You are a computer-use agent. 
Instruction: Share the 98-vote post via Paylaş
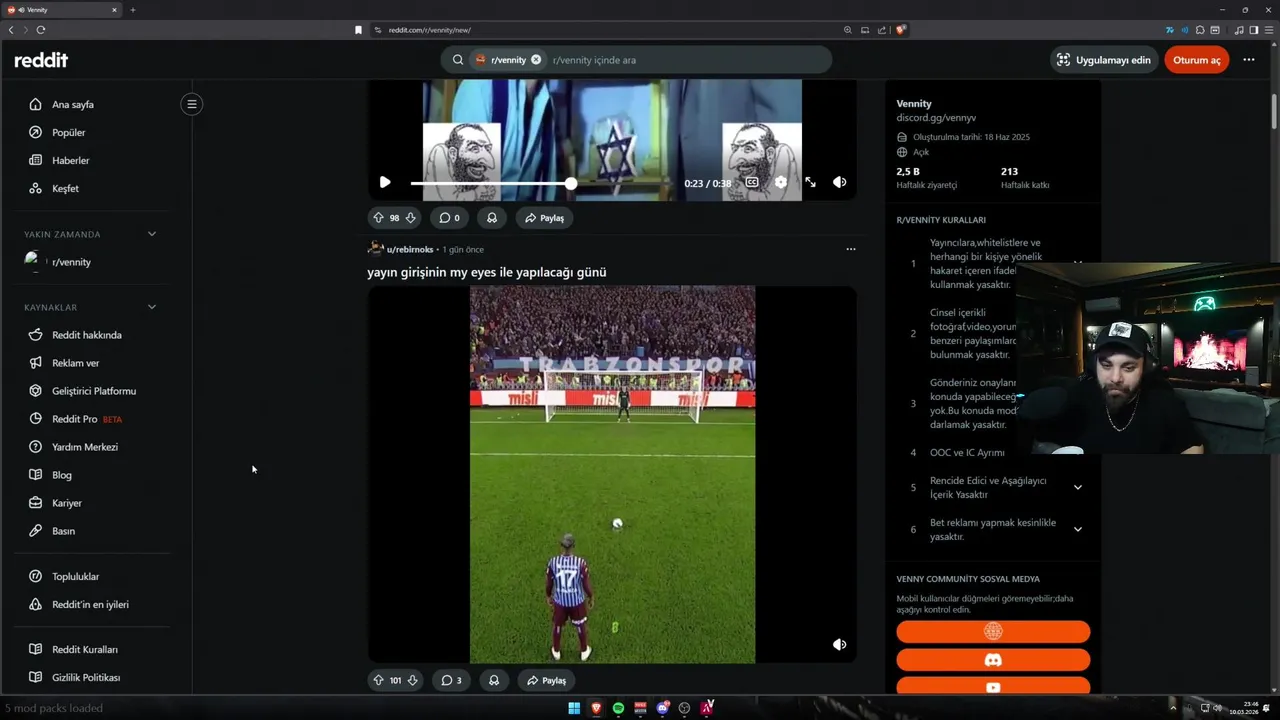545,217
